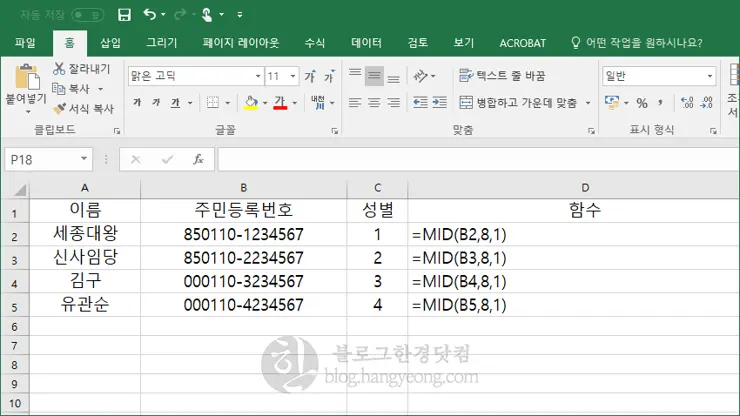Click the touch/mouse mode icon
Image resolution: width=740 pixels, height=416 pixels.
pos(207,15)
